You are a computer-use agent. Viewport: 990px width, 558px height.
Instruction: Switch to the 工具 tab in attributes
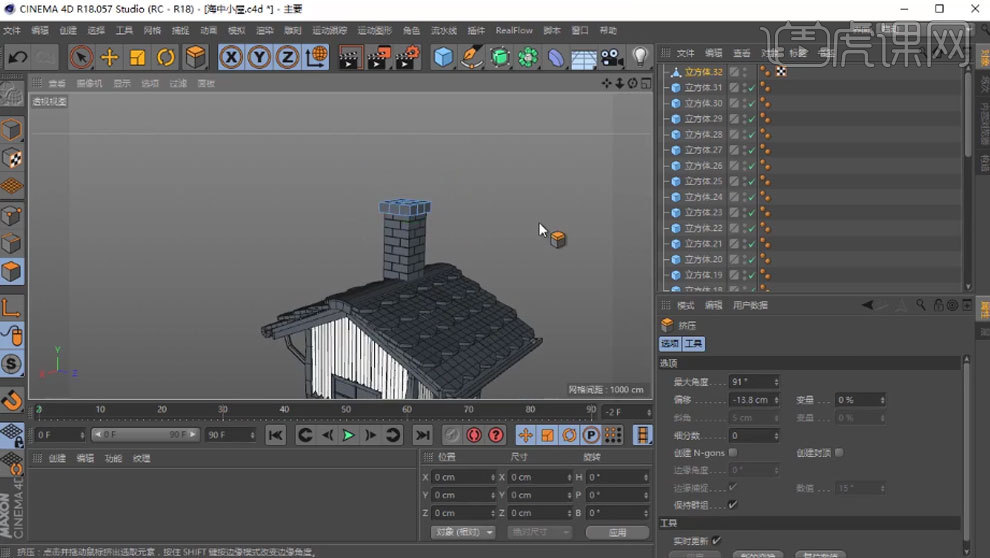pos(694,343)
